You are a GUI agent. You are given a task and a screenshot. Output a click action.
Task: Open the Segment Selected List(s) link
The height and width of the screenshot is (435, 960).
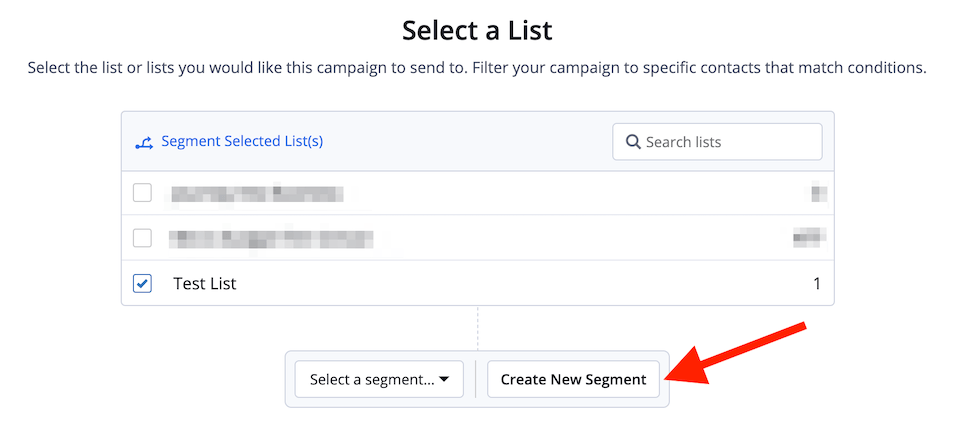pos(242,142)
